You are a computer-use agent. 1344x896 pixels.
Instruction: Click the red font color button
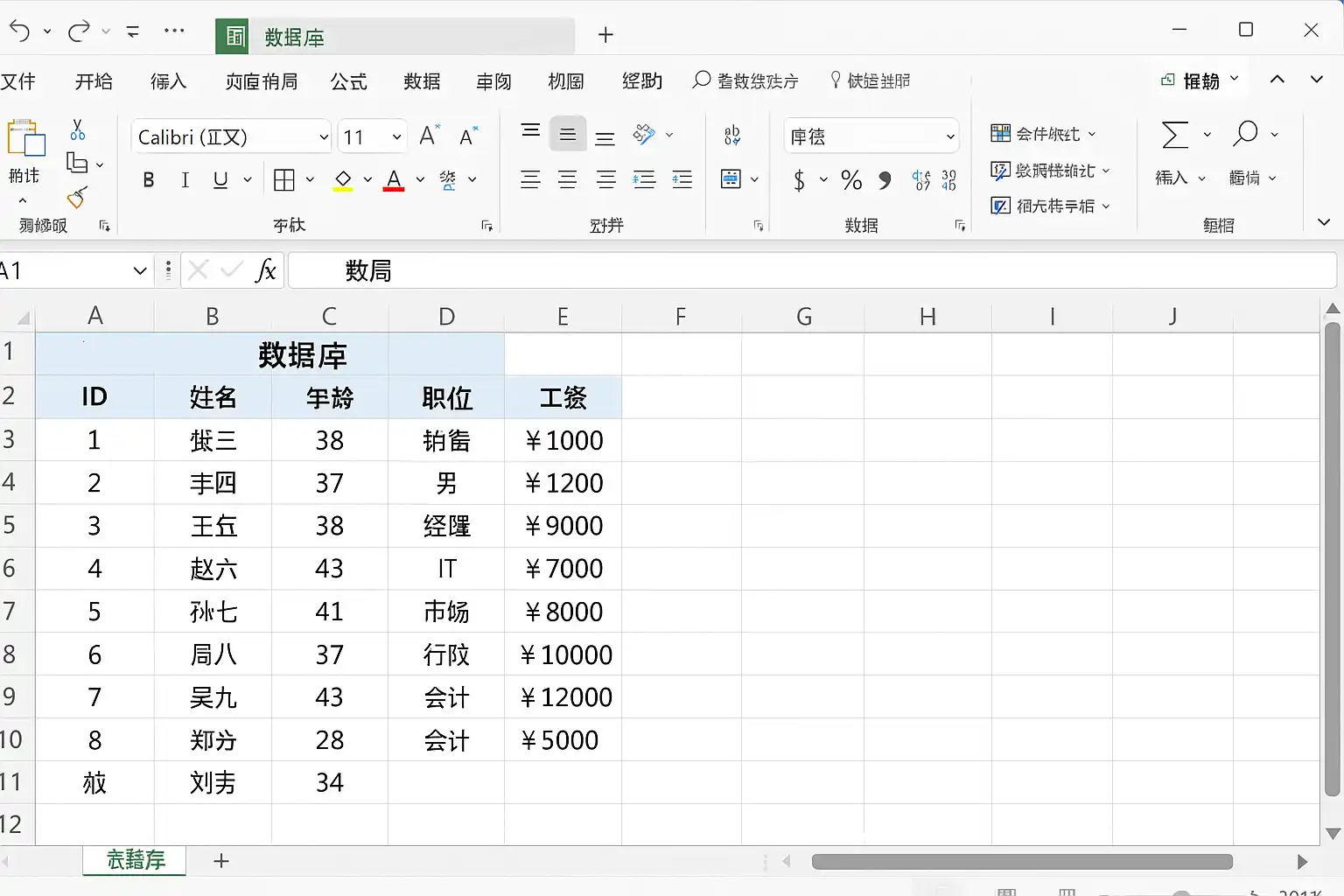pyautogui.click(x=394, y=181)
